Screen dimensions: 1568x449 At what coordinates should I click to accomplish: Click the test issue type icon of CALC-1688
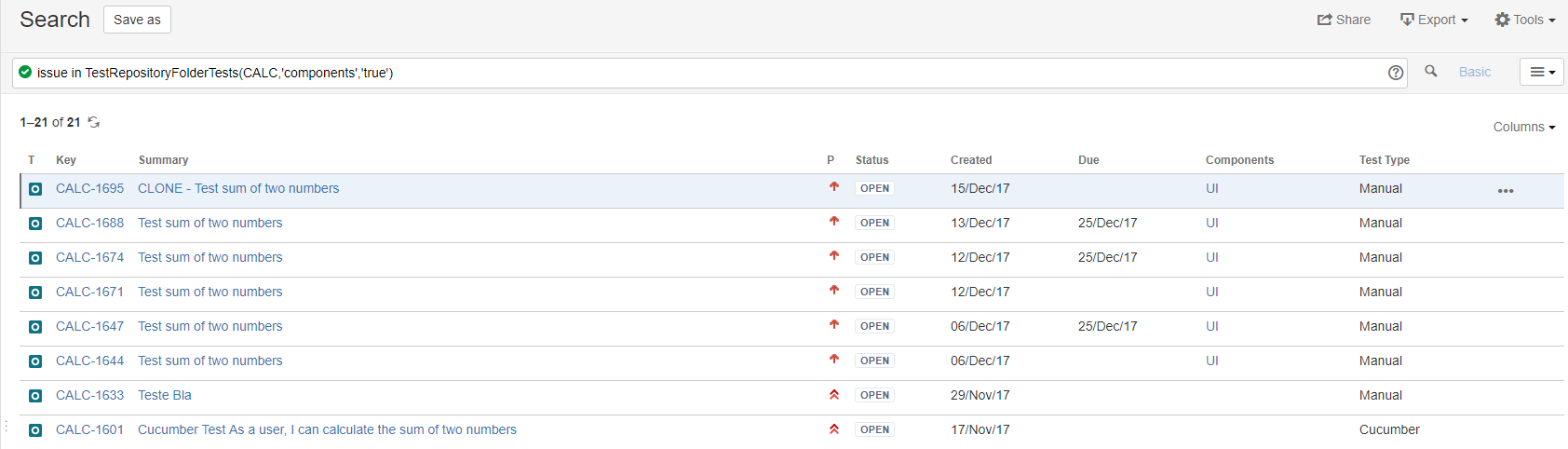click(x=35, y=224)
